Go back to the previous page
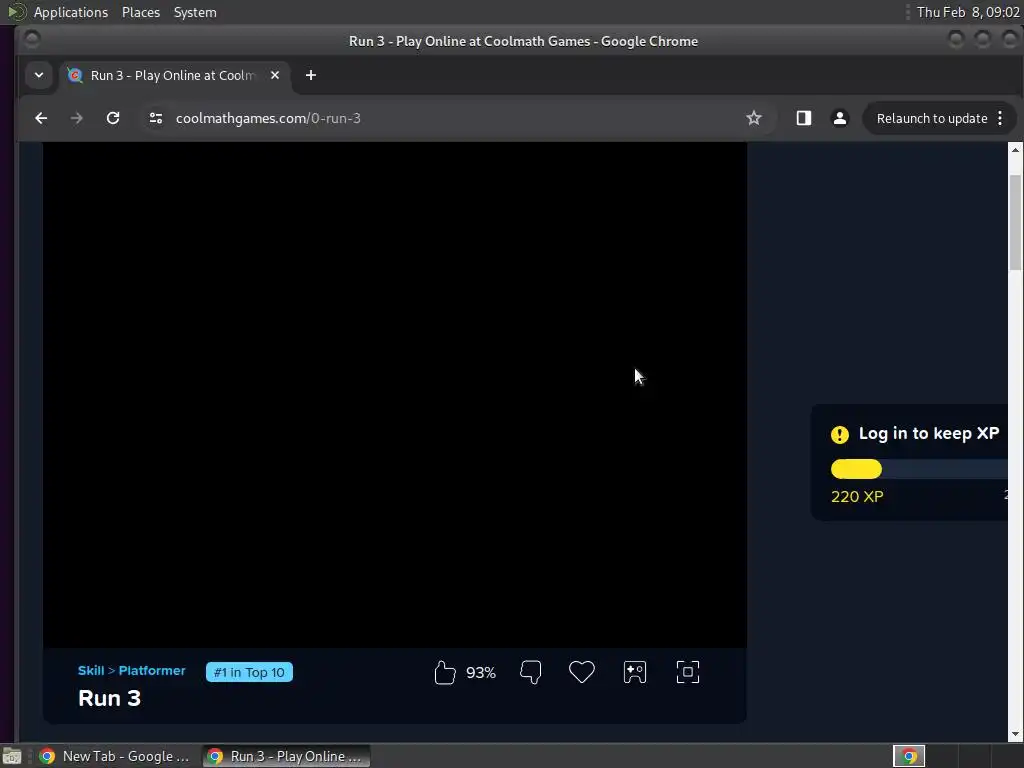The image size is (1024, 768). coord(41,118)
